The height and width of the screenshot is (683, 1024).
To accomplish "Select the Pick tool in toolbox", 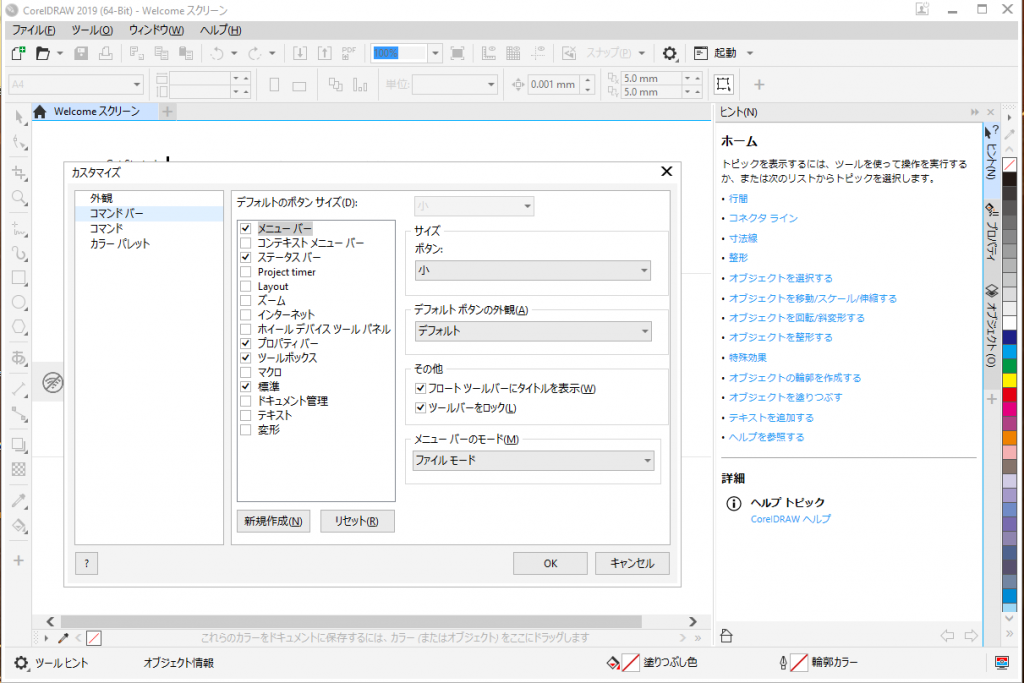I will pos(19,117).
